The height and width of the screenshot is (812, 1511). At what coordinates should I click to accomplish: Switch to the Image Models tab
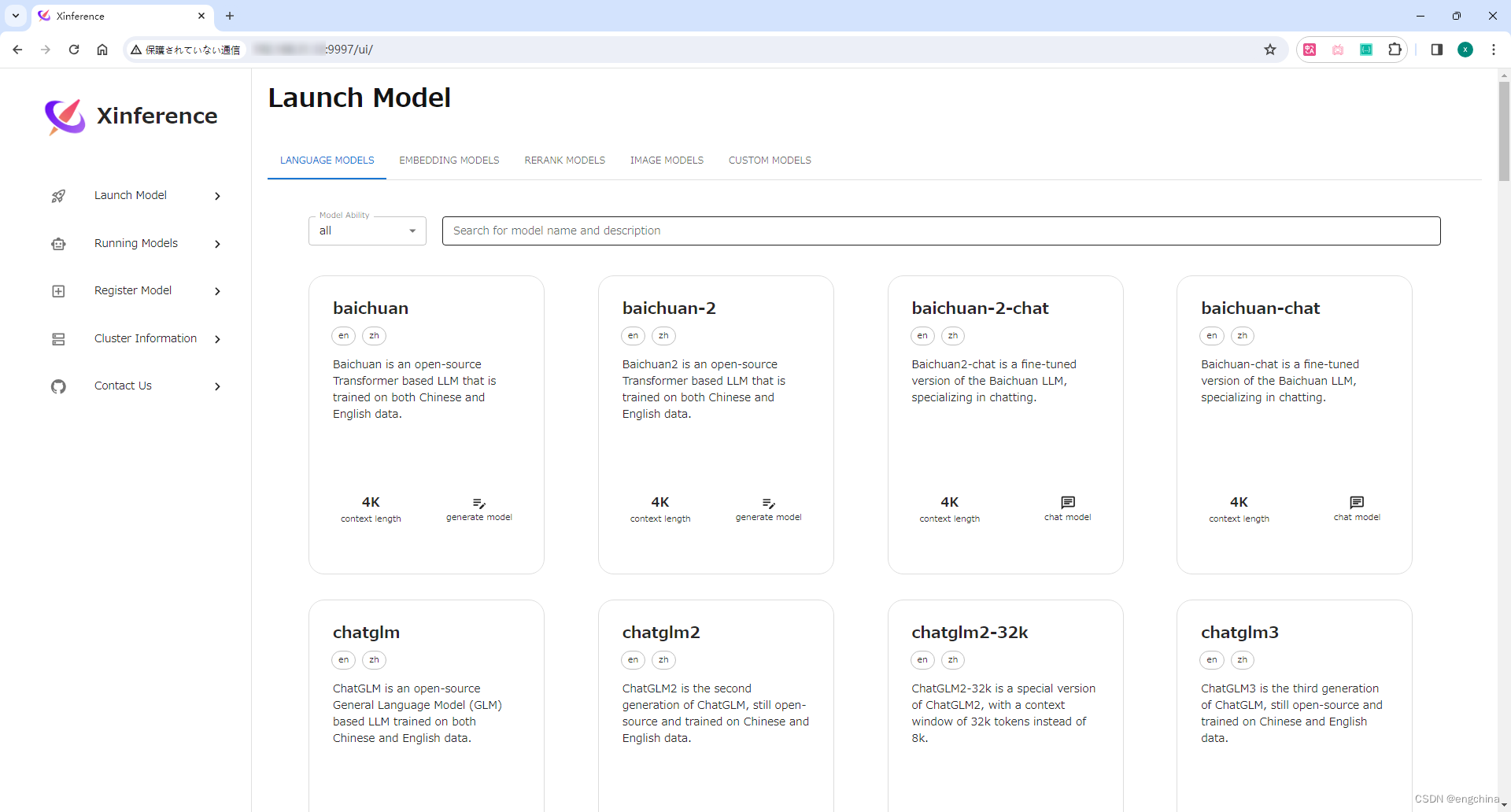(667, 161)
